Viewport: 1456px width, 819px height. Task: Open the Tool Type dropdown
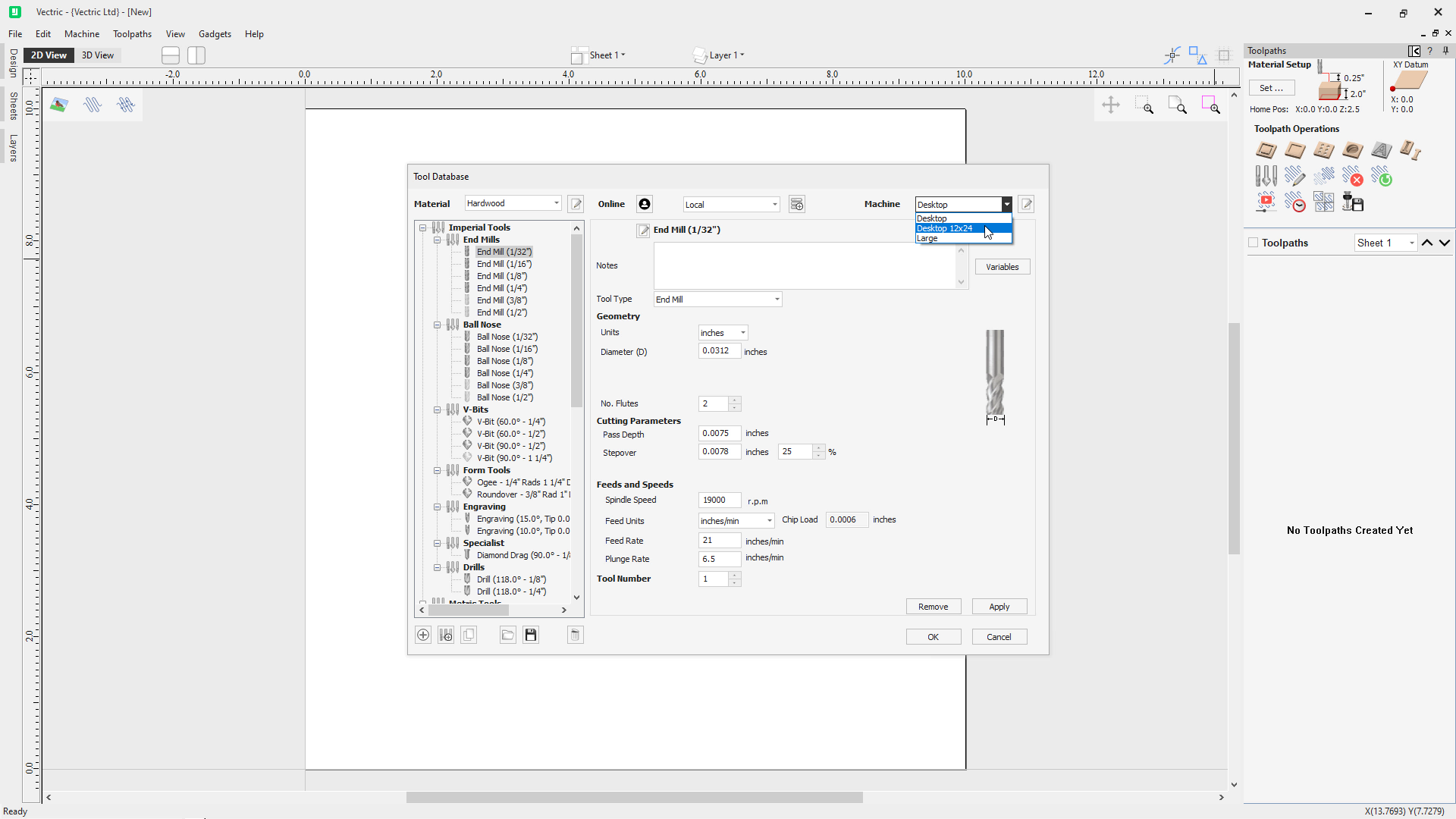(777, 300)
